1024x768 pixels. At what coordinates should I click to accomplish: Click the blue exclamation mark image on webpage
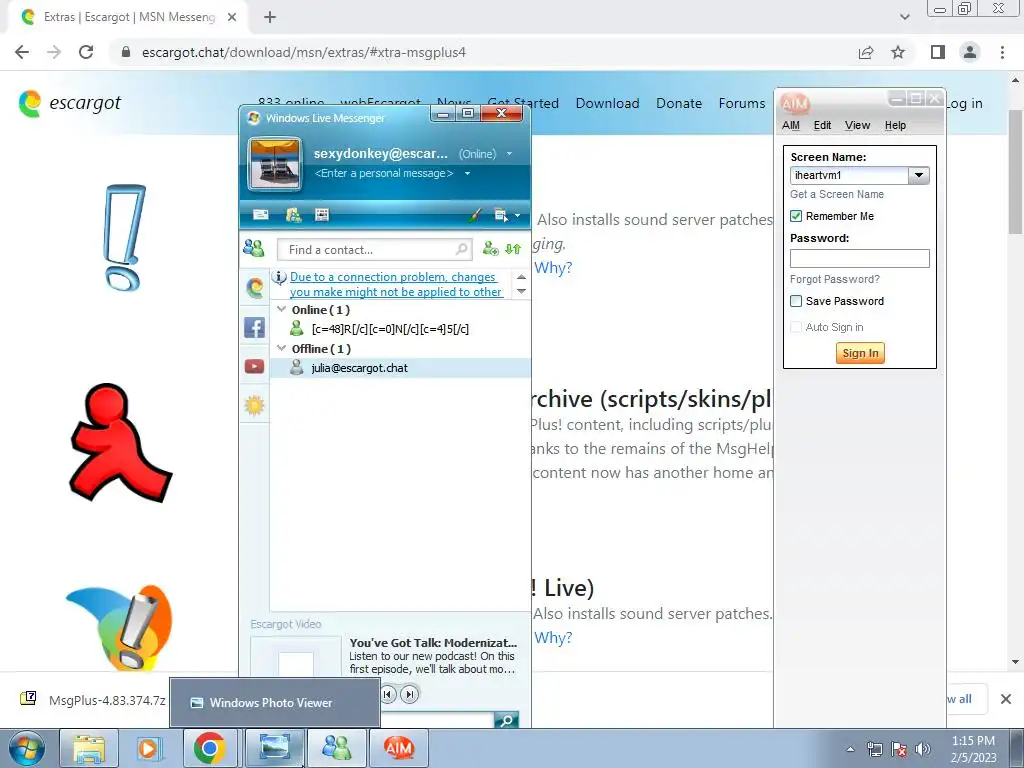(124, 237)
